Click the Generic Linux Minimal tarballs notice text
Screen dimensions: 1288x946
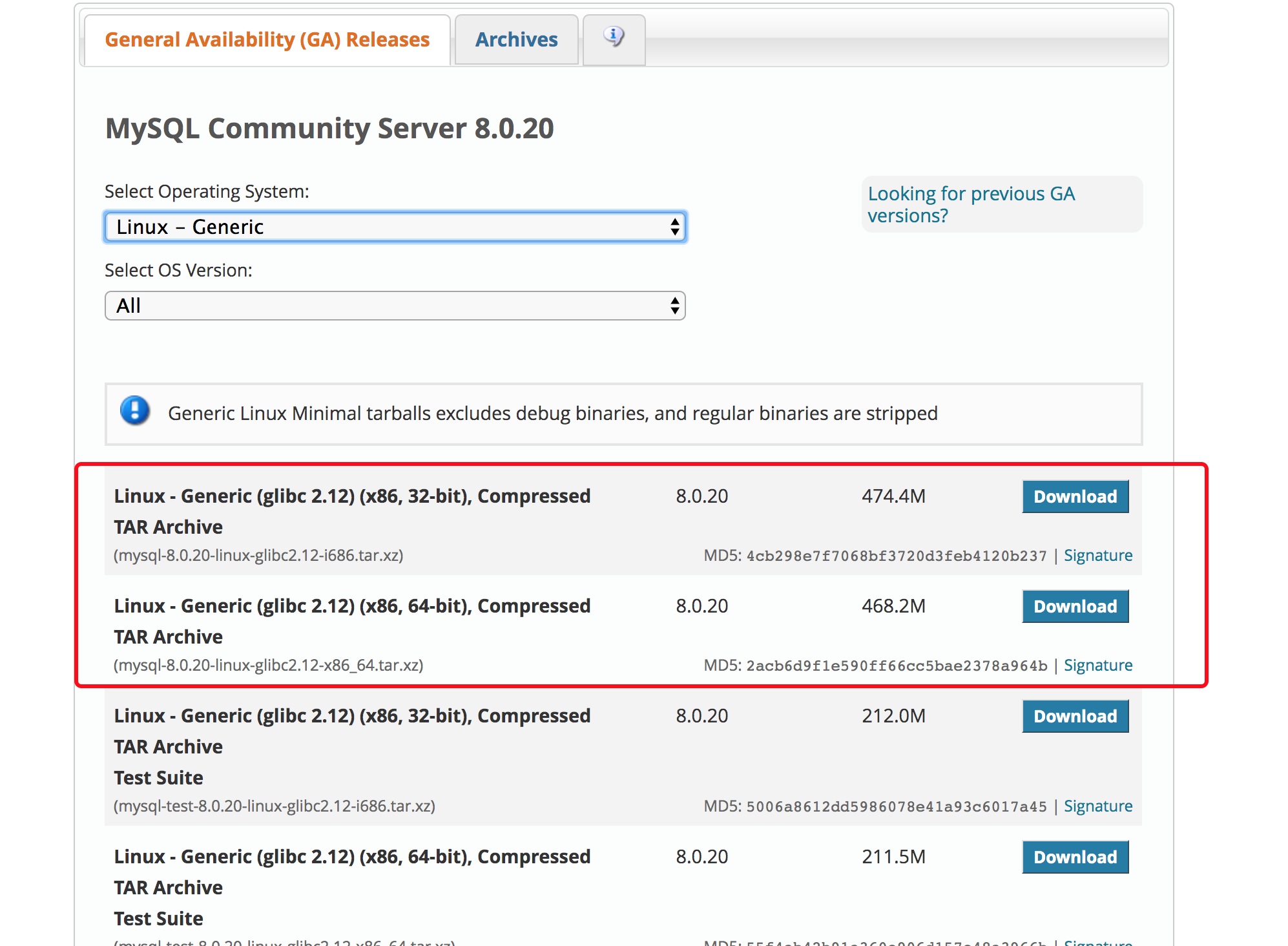[x=553, y=414]
